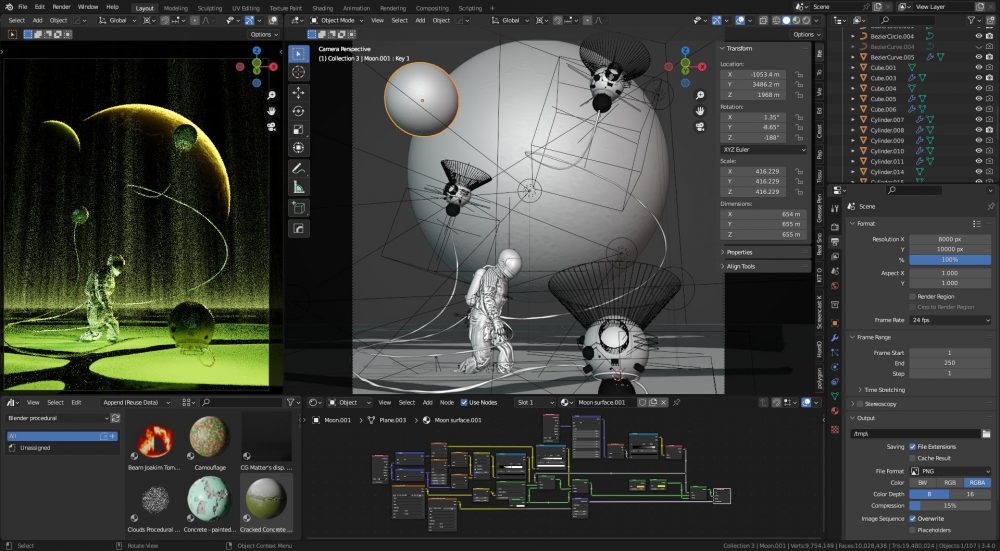1000x551 pixels.
Task: Enable the Render Region checkbox
Action: (x=913, y=297)
